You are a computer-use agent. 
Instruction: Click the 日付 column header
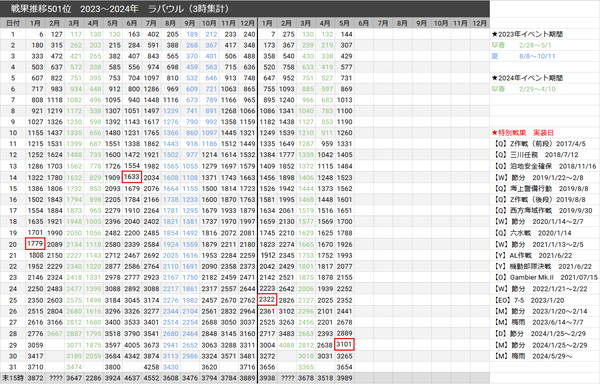pyautogui.click(x=13, y=23)
